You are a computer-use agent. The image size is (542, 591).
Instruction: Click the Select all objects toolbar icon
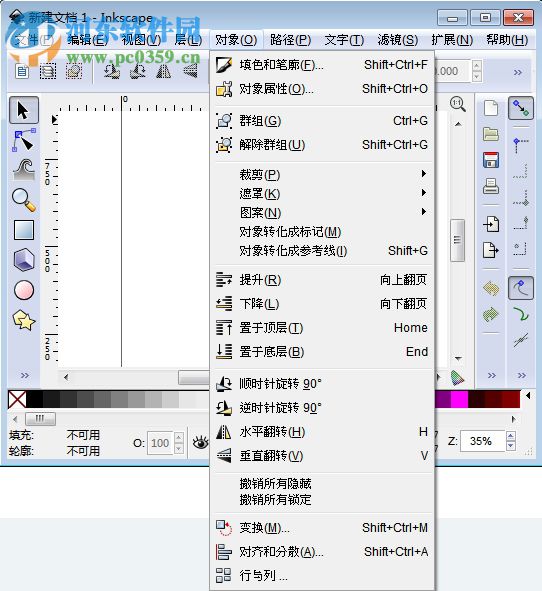(x=22, y=71)
